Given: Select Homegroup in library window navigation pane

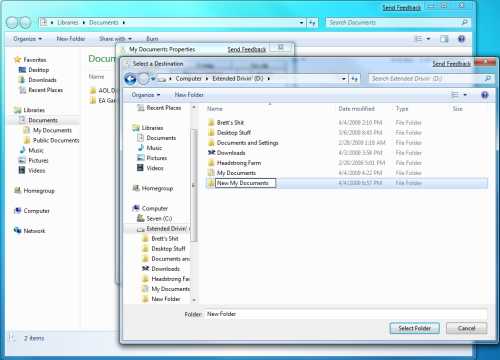Looking at the screenshot, I should click(39, 191).
